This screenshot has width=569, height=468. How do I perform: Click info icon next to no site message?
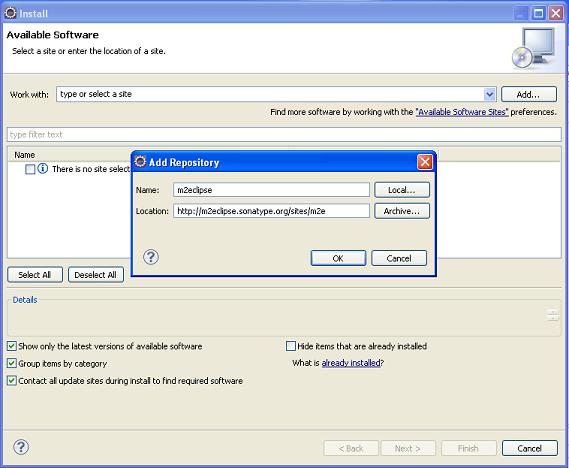tap(43, 169)
